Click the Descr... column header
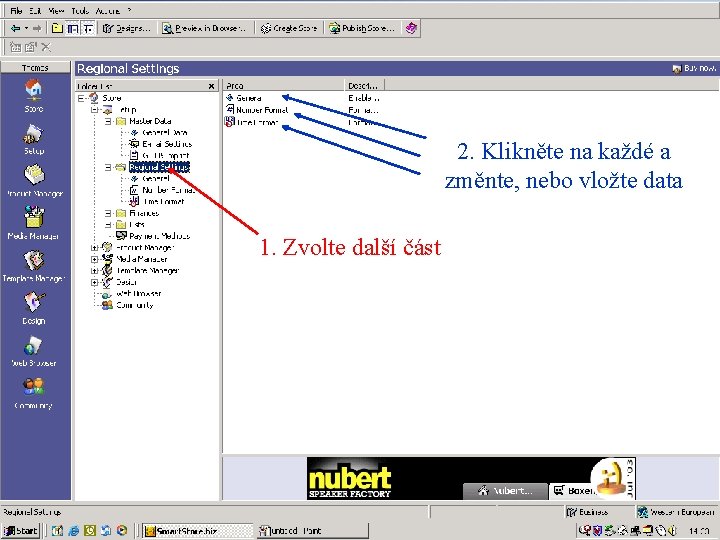 [x=364, y=85]
